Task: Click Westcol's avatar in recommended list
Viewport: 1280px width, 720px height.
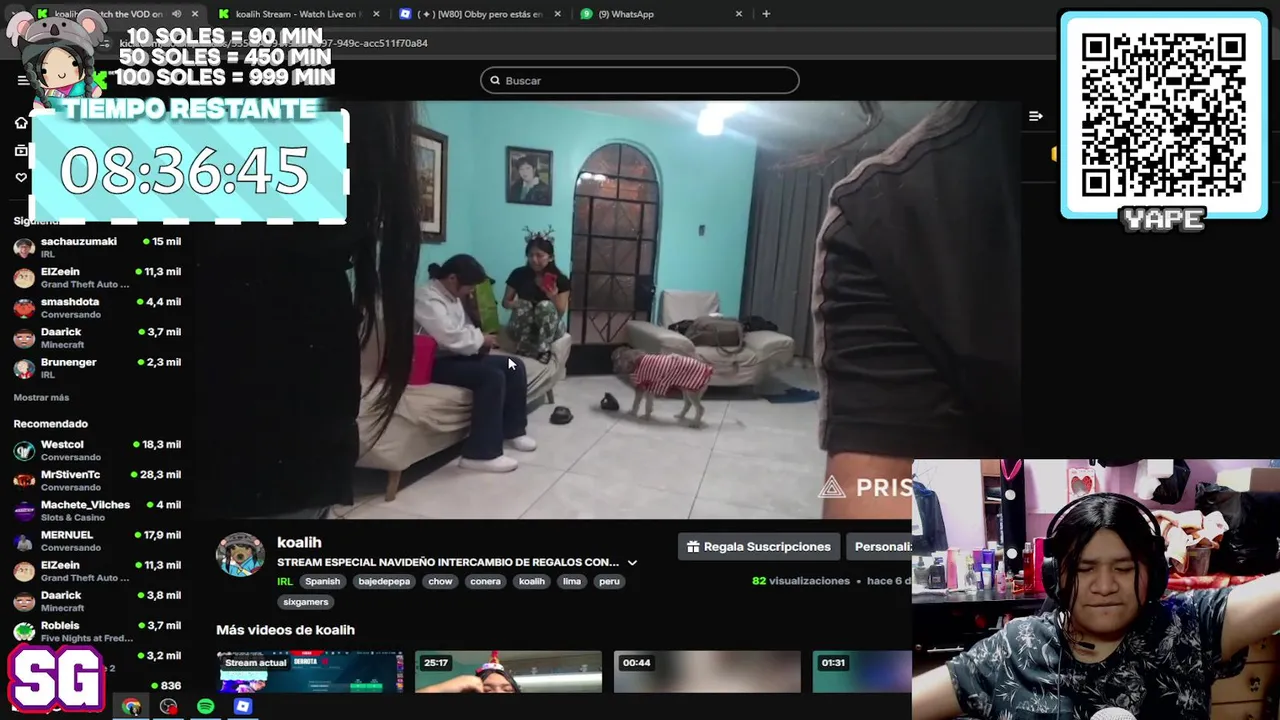Action: 24,450
